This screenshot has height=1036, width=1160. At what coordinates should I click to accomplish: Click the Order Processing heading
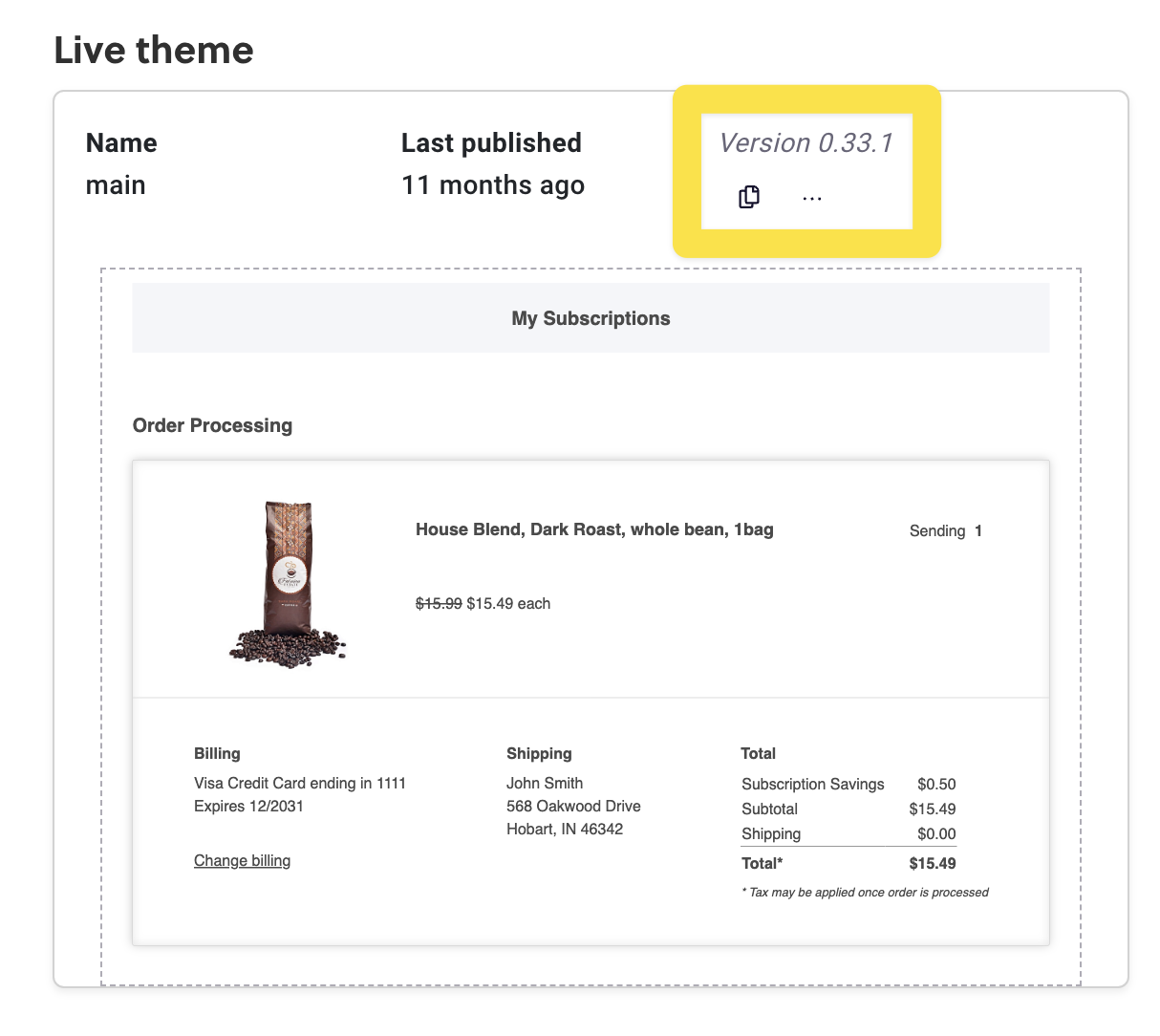[x=212, y=425]
